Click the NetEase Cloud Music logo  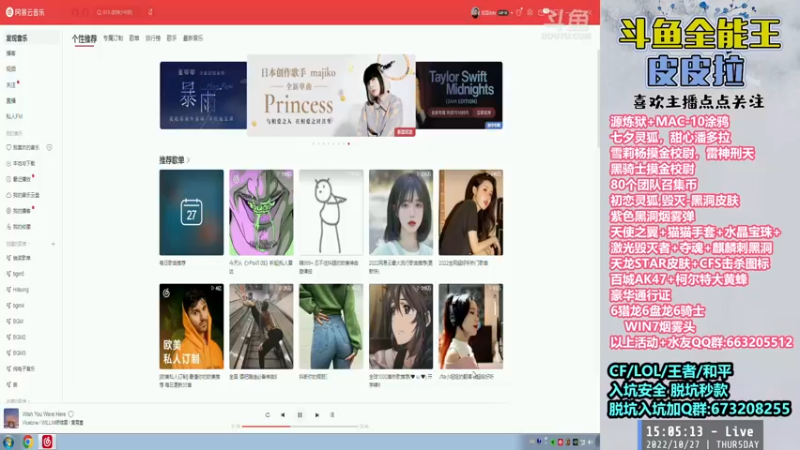click(x=25, y=12)
